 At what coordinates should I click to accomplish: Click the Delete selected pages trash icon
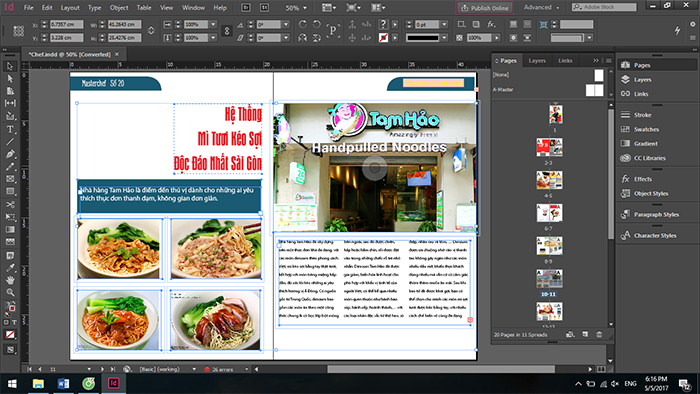pos(599,334)
